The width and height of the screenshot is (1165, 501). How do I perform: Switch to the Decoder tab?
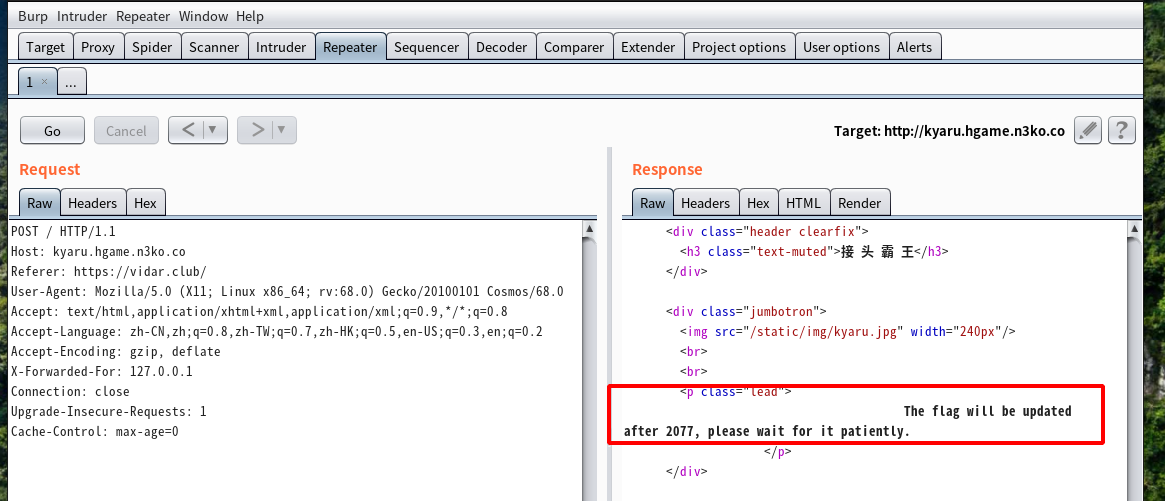[501, 47]
